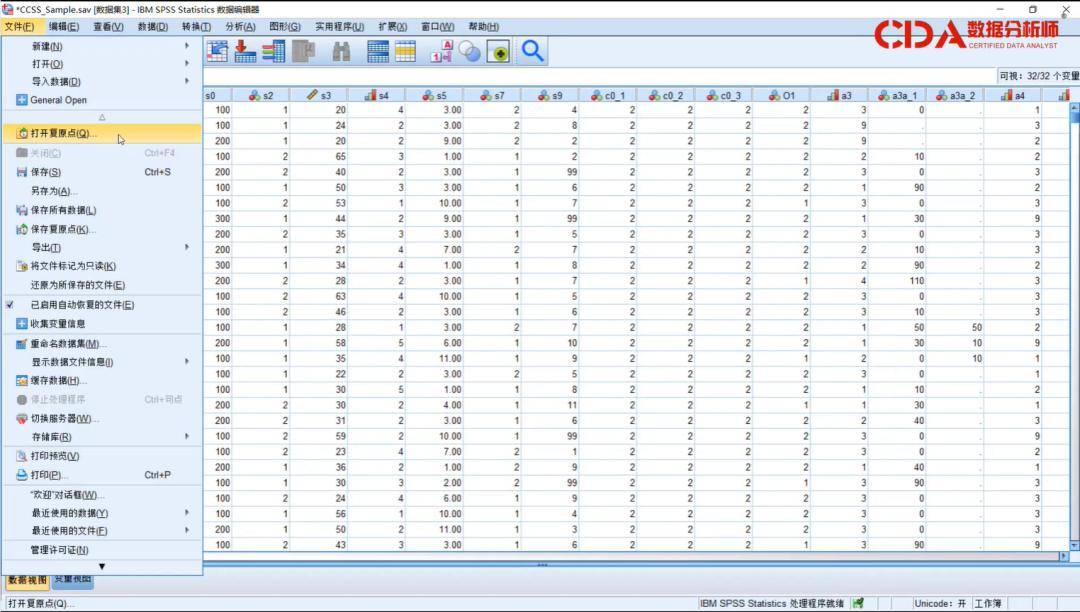Switch to the 数据视图 tab
Image resolution: width=1080 pixels, height=612 pixels.
[x=26, y=579]
